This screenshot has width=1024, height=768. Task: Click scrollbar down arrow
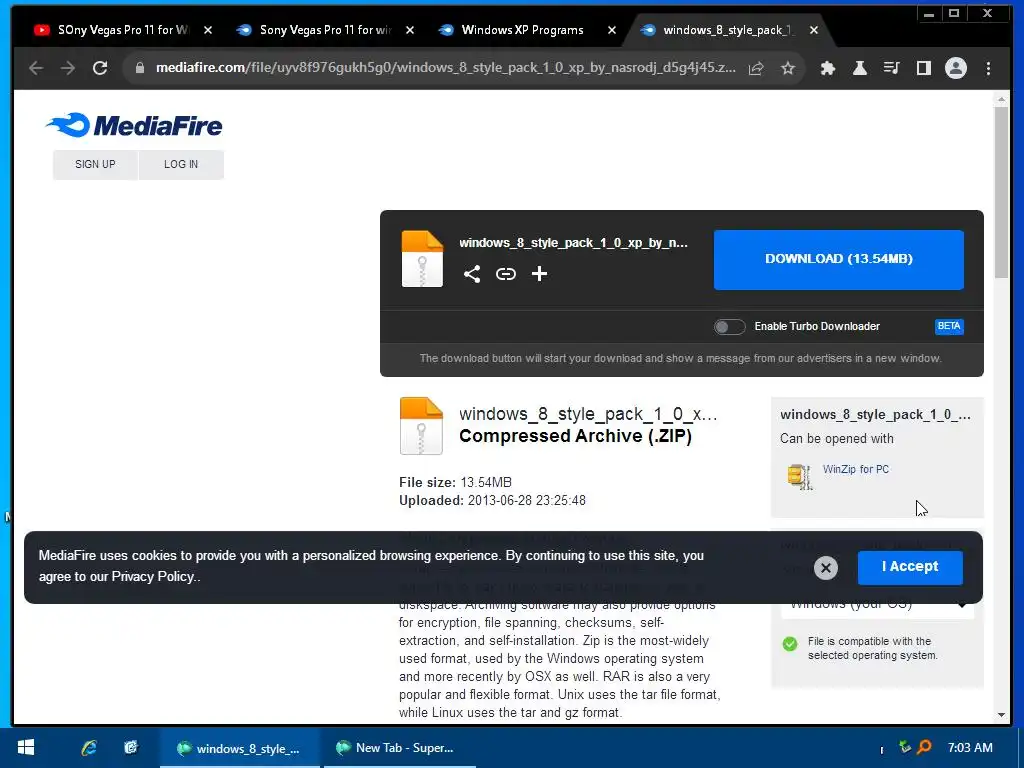pos(1001,715)
